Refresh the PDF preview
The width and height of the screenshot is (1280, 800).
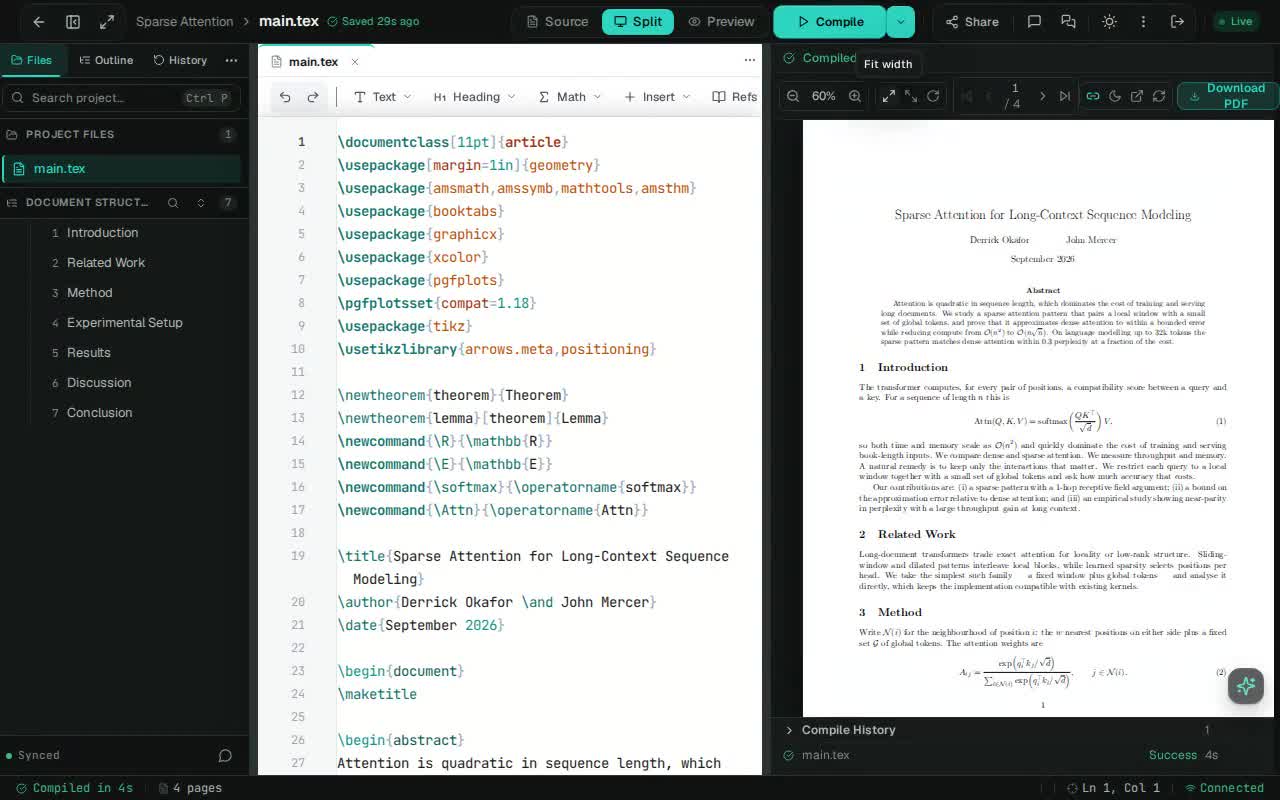tap(1159, 96)
